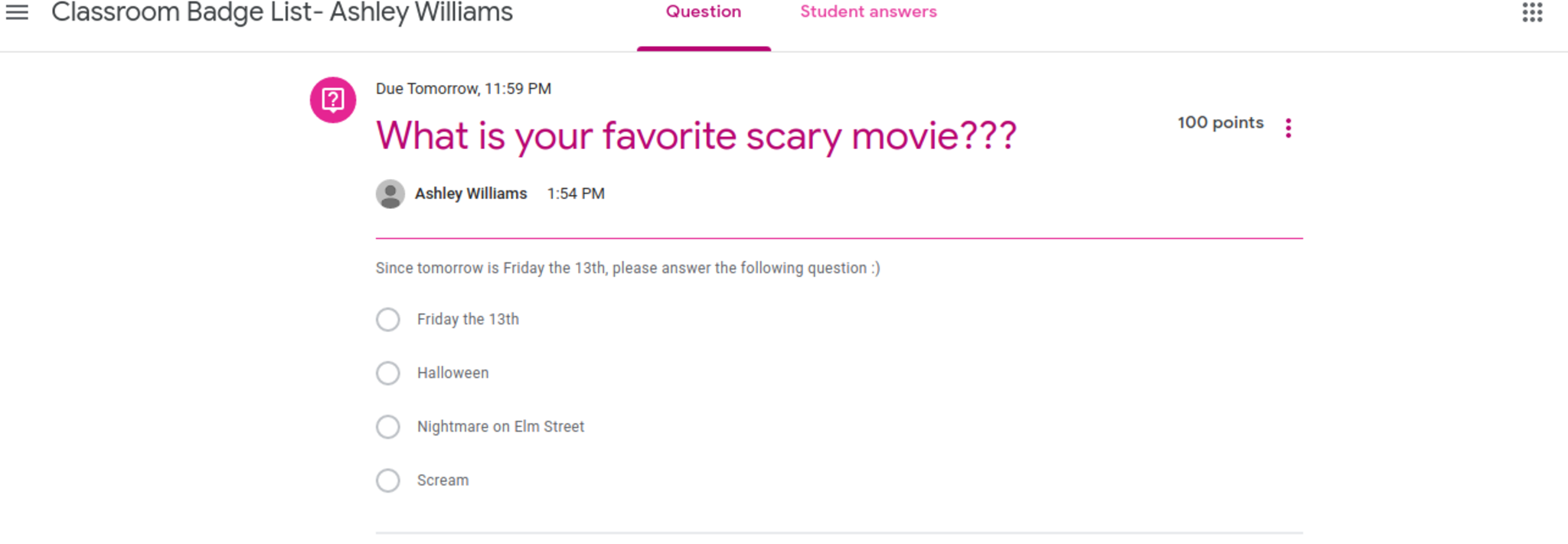Switch to the Question tab
This screenshot has height=544, width=1568.
(x=704, y=12)
